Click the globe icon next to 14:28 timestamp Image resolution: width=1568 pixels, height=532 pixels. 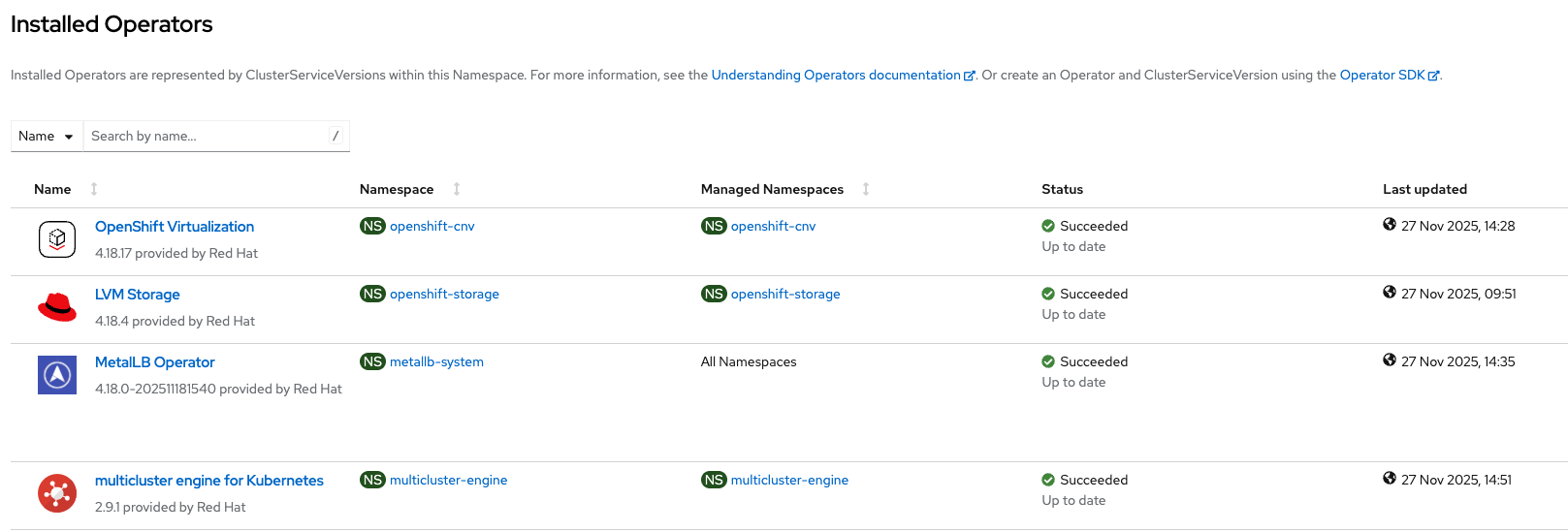click(x=1390, y=225)
